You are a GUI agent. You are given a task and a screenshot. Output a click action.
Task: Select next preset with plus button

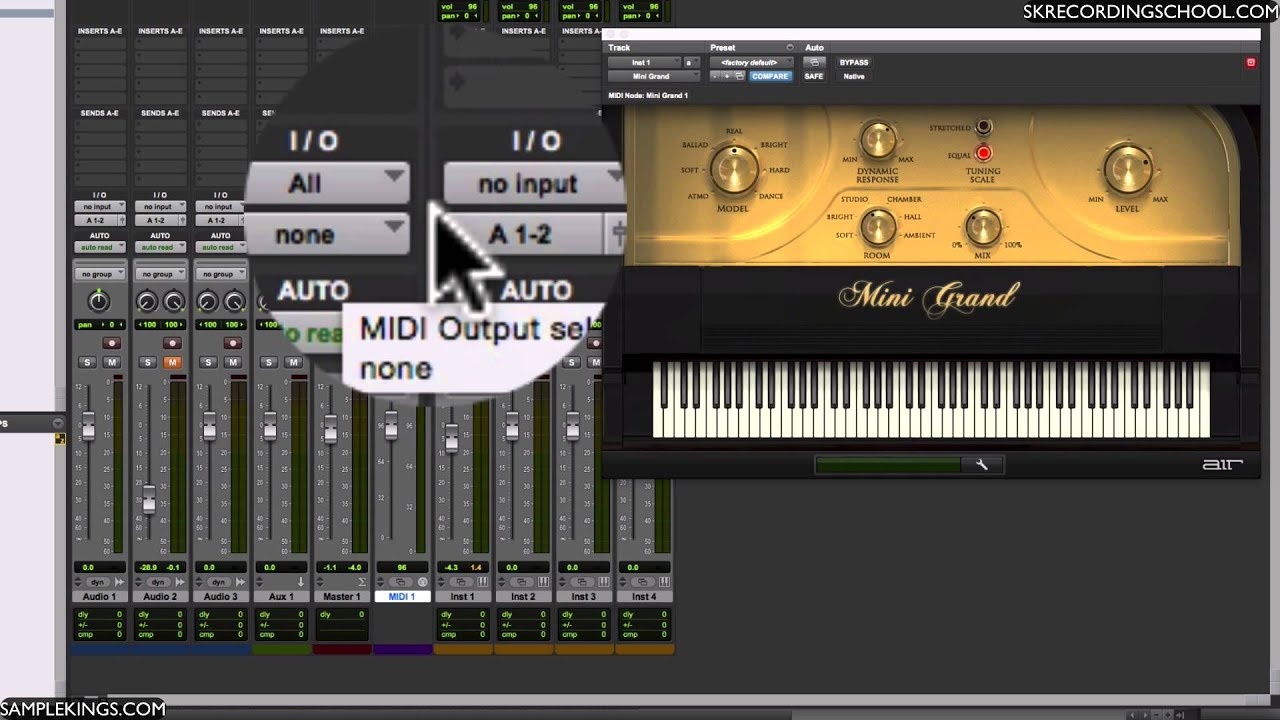(727, 76)
